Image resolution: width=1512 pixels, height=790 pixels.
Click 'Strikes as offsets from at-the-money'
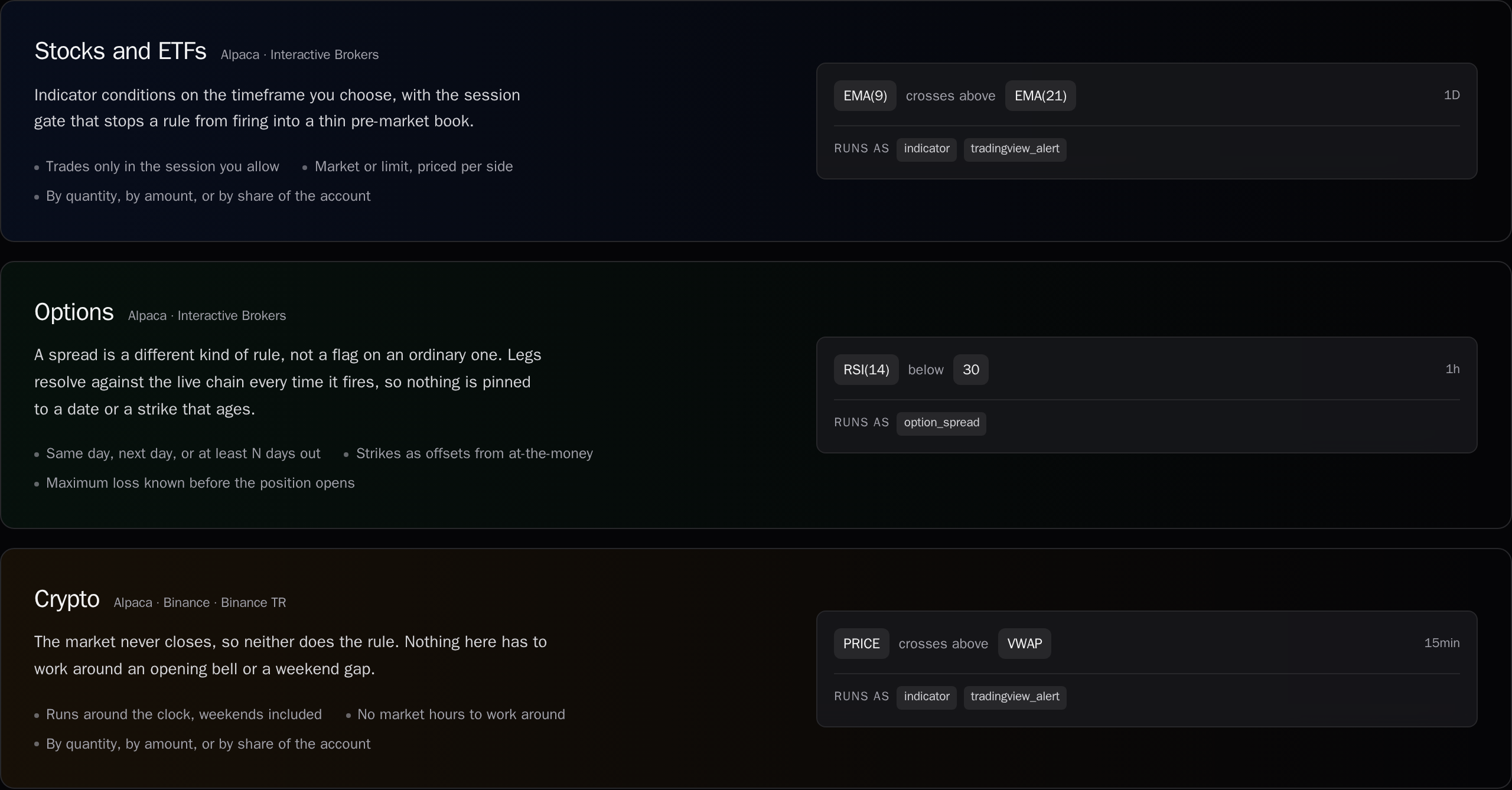point(474,453)
